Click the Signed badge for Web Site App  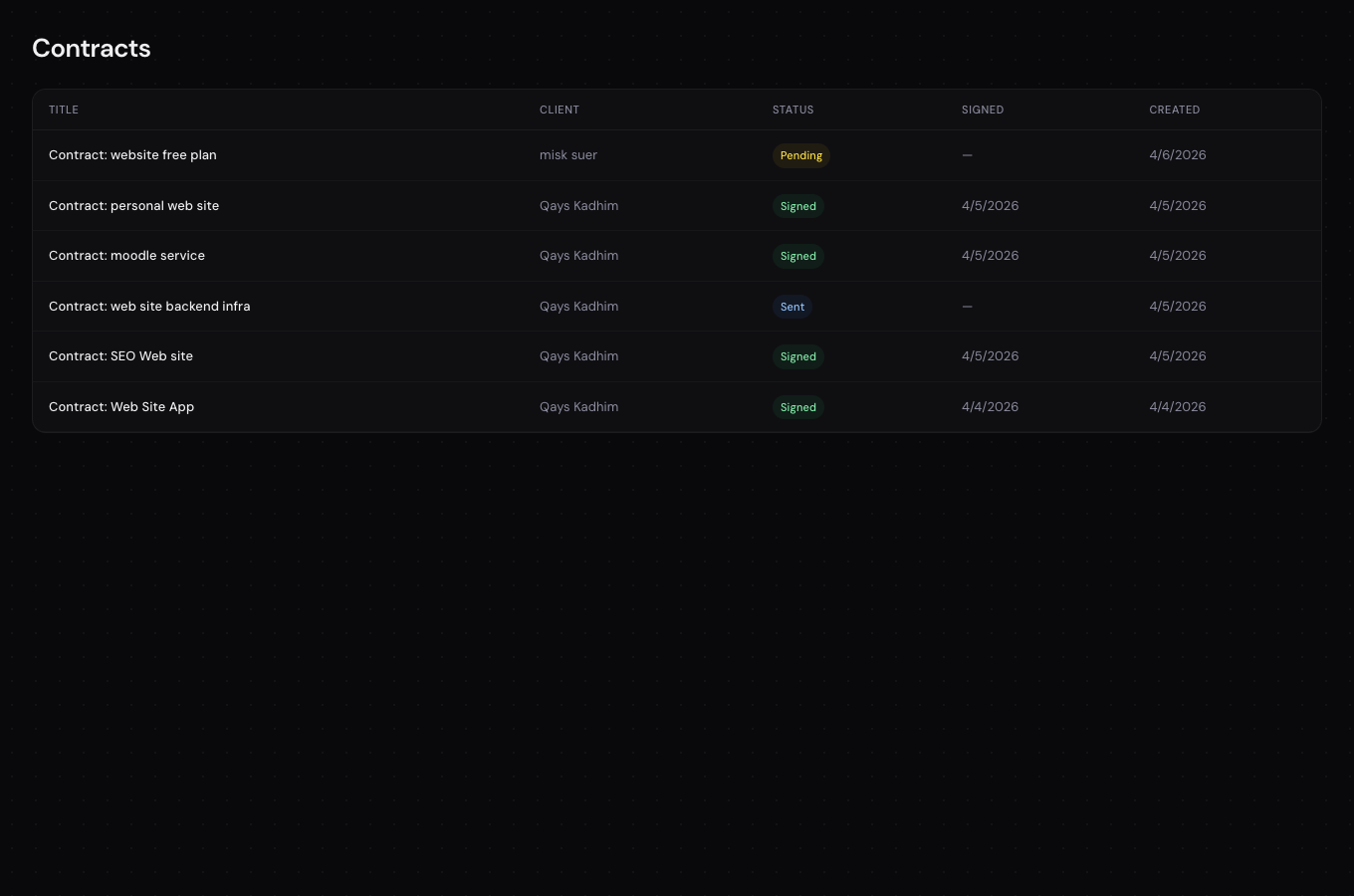797,406
